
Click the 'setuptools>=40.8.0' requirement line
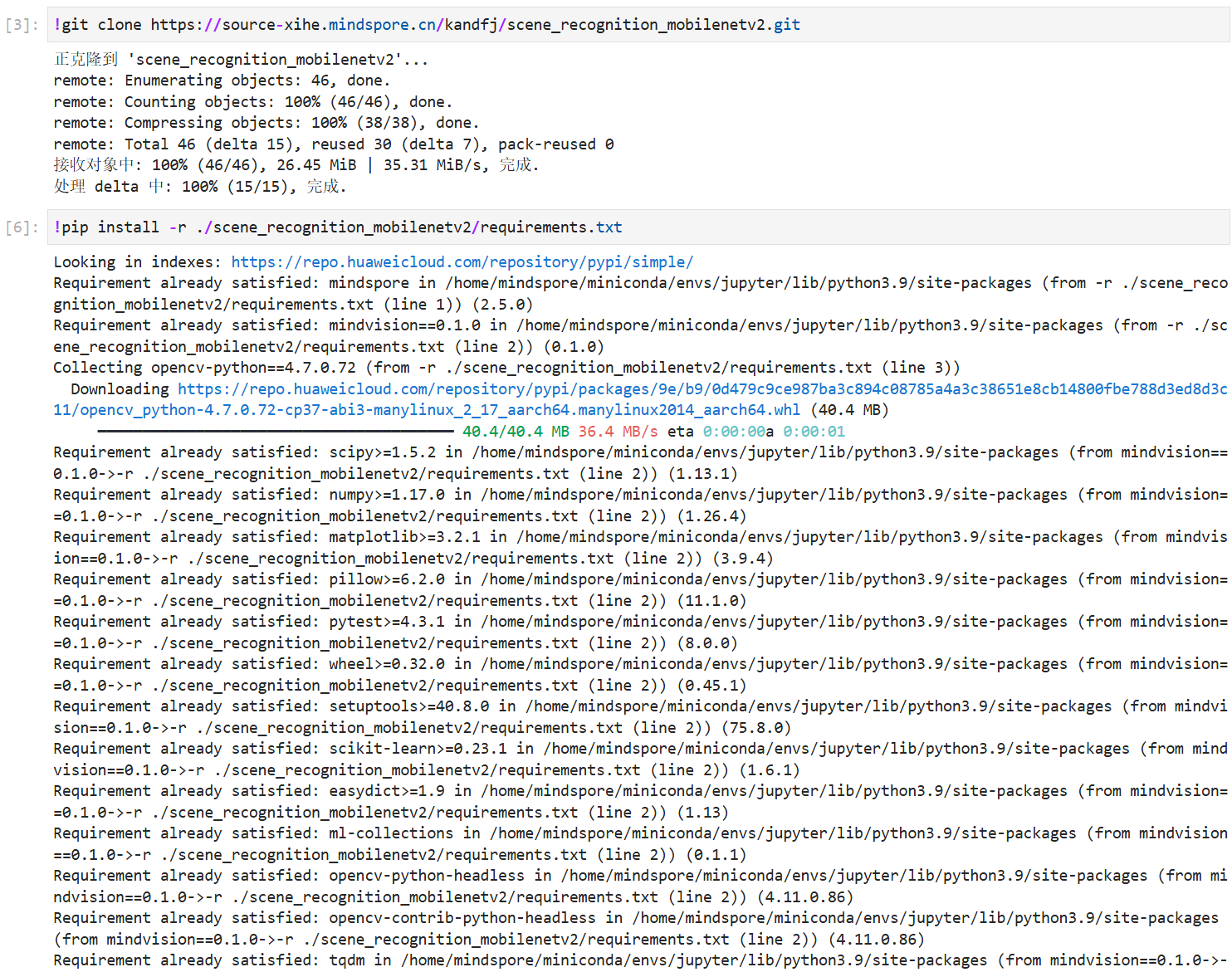click(x=639, y=717)
